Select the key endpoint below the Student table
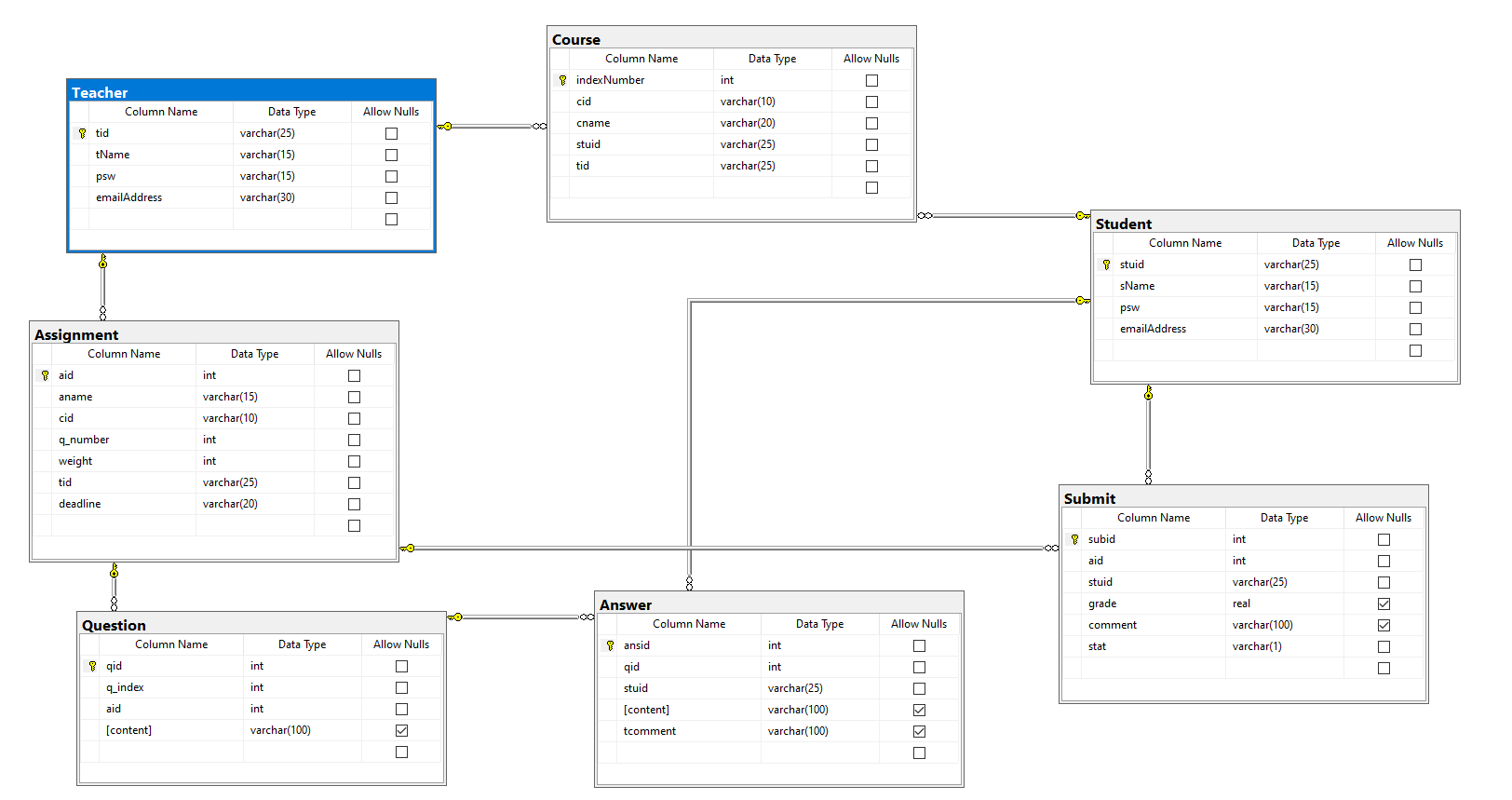 point(1148,393)
